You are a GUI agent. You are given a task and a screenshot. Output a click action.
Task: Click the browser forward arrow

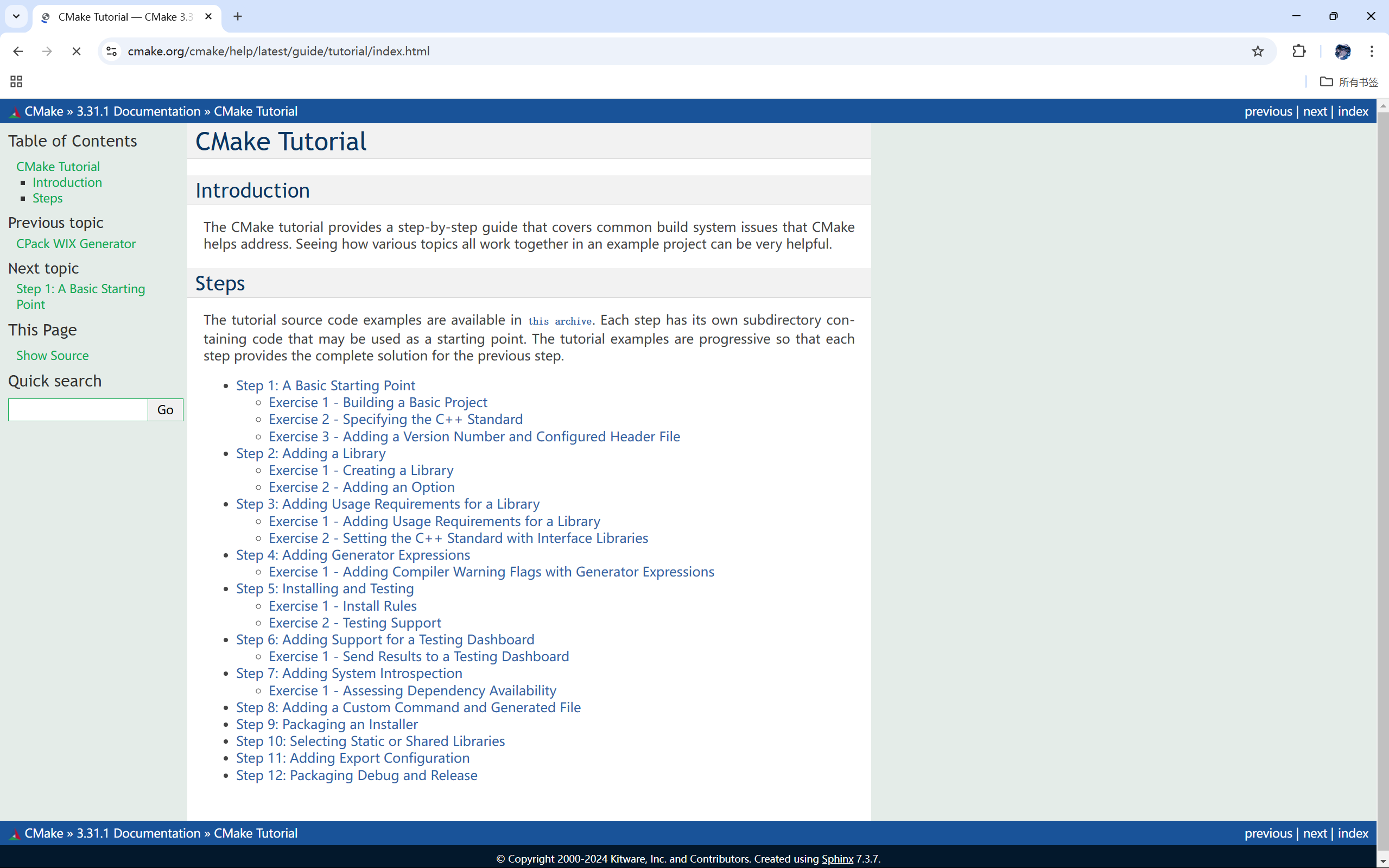click(47, 51)
